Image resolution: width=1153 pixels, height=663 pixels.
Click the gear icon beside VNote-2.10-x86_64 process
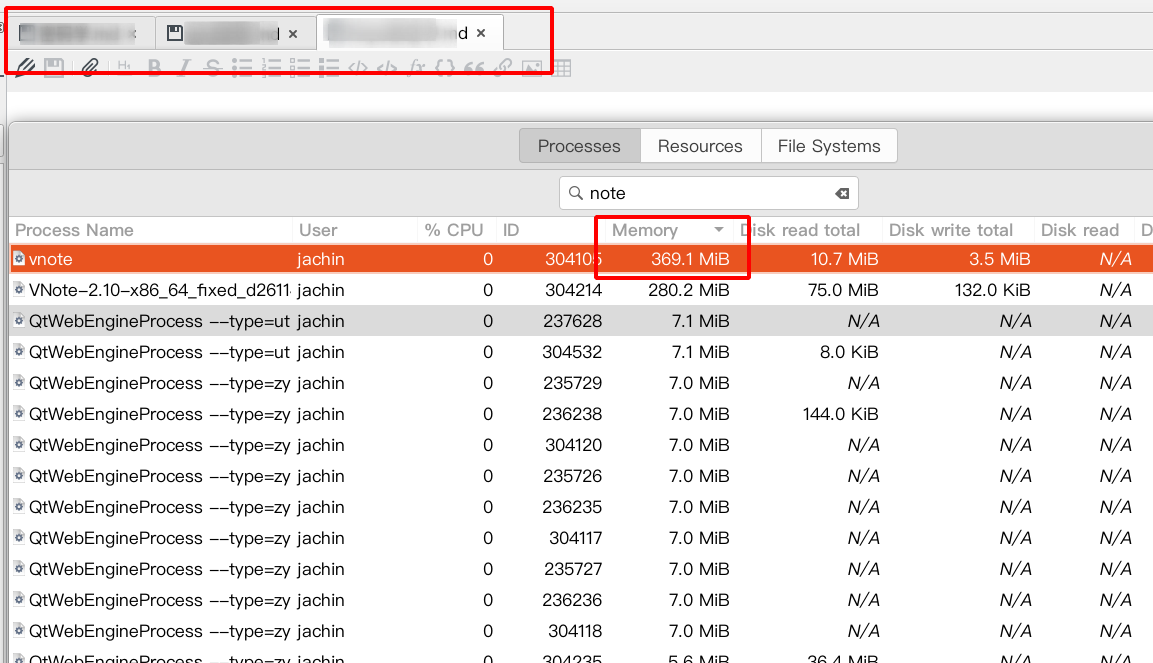point(19,290)
